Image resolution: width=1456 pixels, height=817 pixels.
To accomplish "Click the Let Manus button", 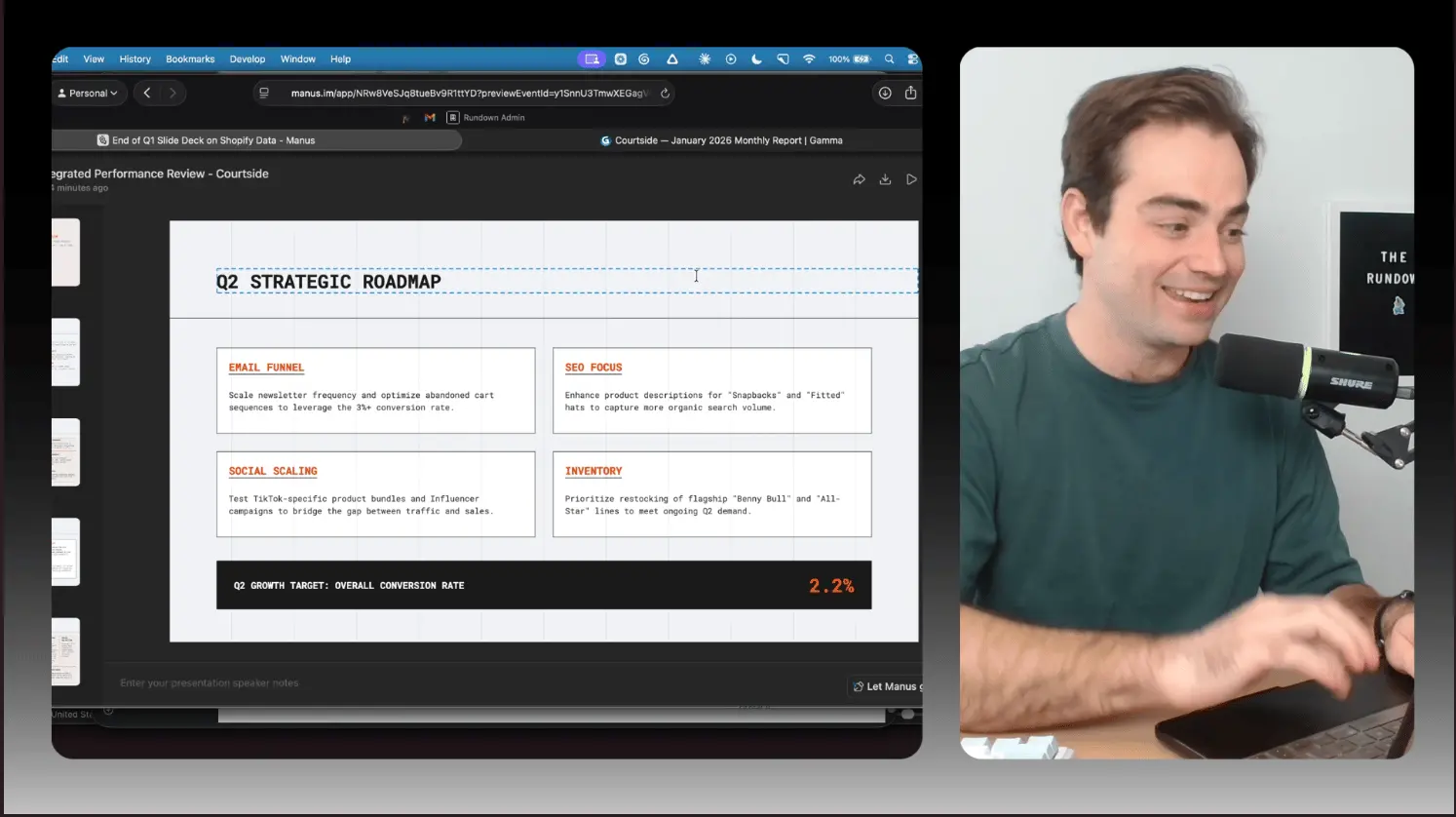I will coord(885,686).
